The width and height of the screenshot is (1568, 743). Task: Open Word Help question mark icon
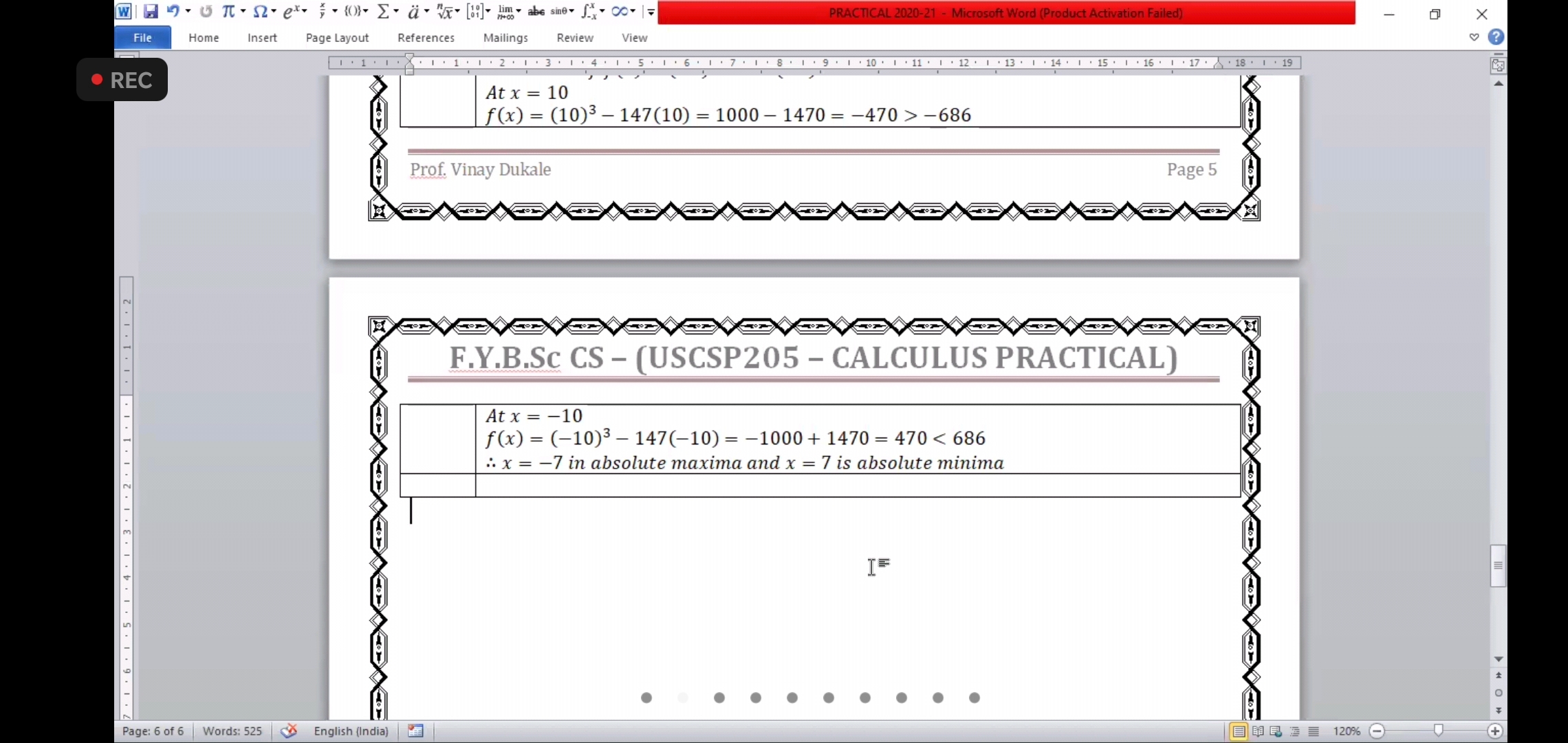coord(1496,37)
